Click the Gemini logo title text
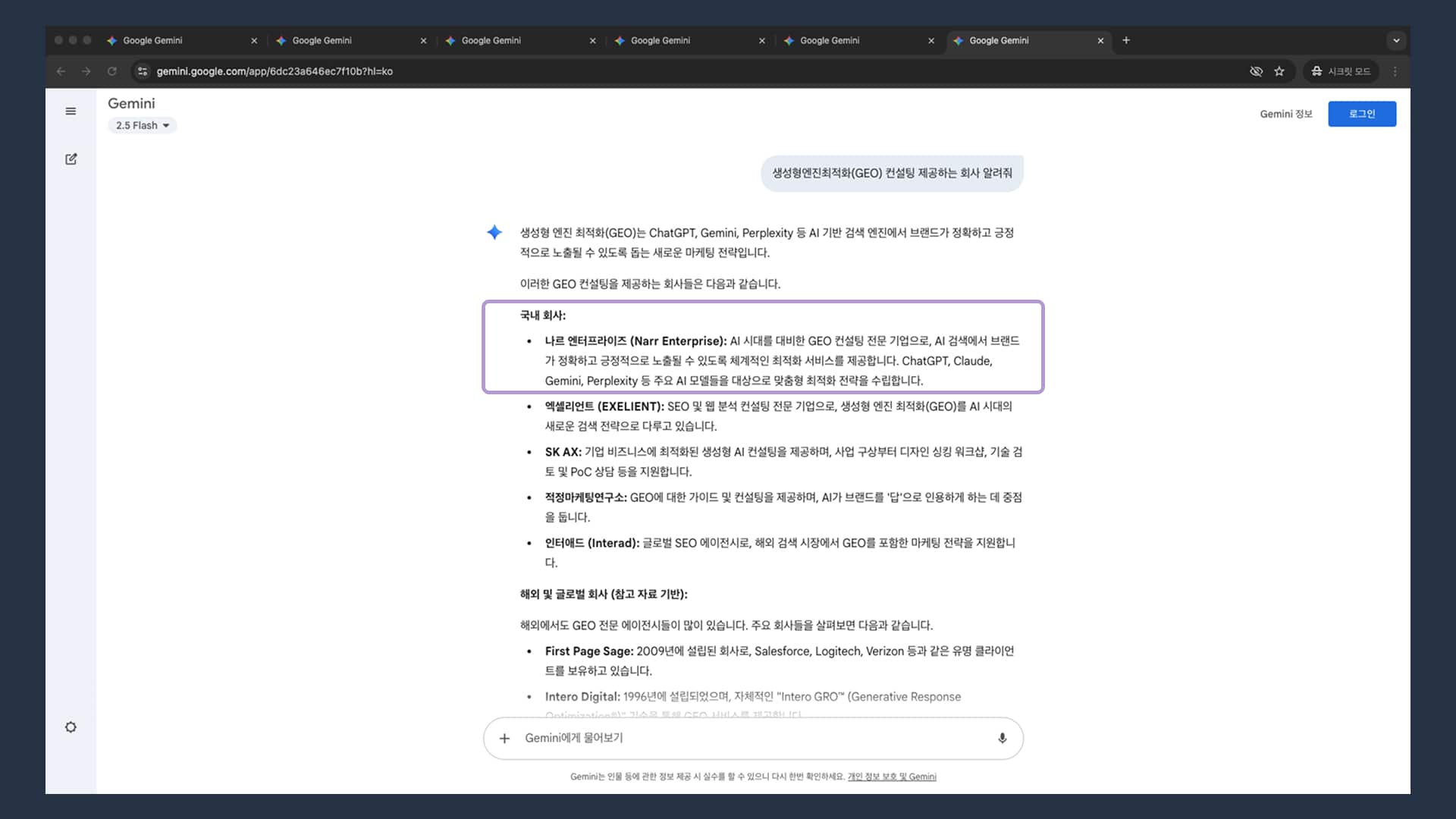1456x819 pixels. click(131, 103)
